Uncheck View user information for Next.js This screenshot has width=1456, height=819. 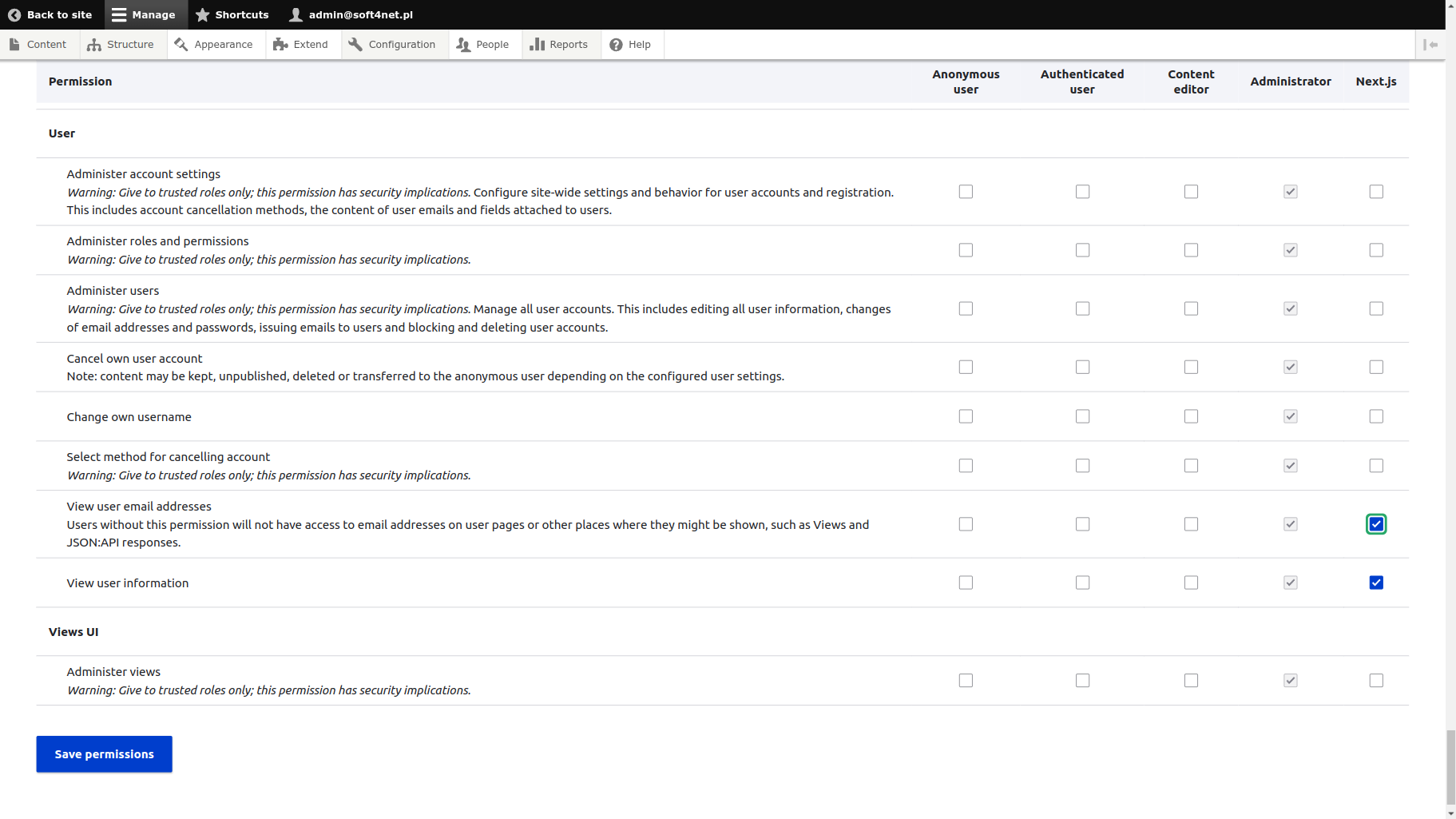point(1376,582)
